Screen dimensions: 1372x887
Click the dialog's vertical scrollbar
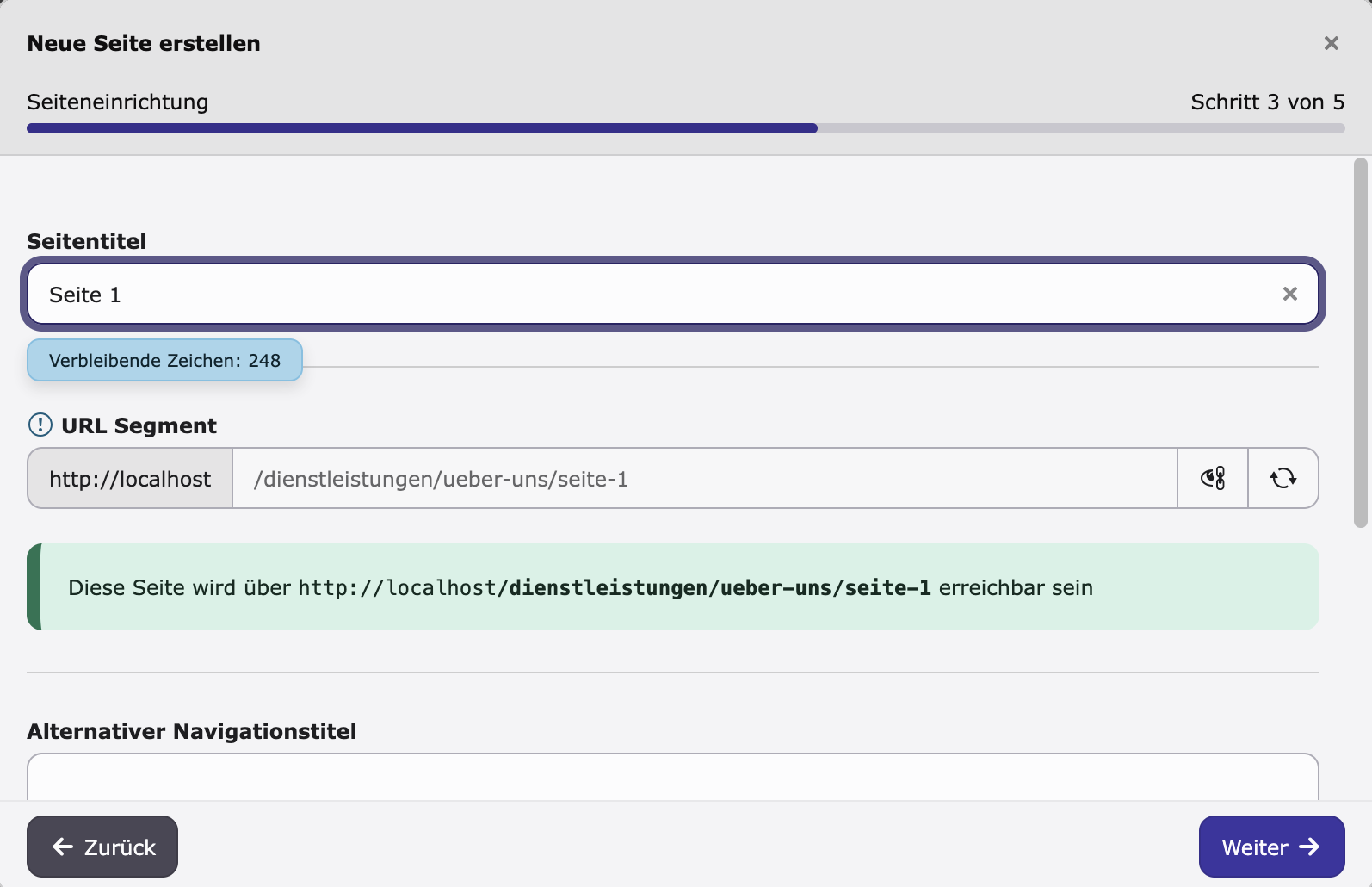[1361, 342]
